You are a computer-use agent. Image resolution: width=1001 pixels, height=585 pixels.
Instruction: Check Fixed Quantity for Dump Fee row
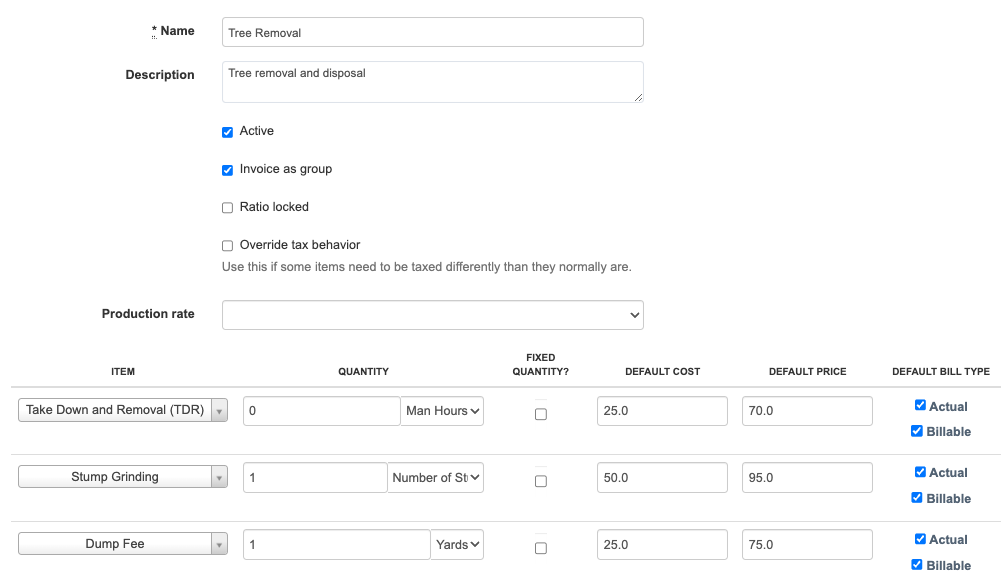(x=541, y=548)
